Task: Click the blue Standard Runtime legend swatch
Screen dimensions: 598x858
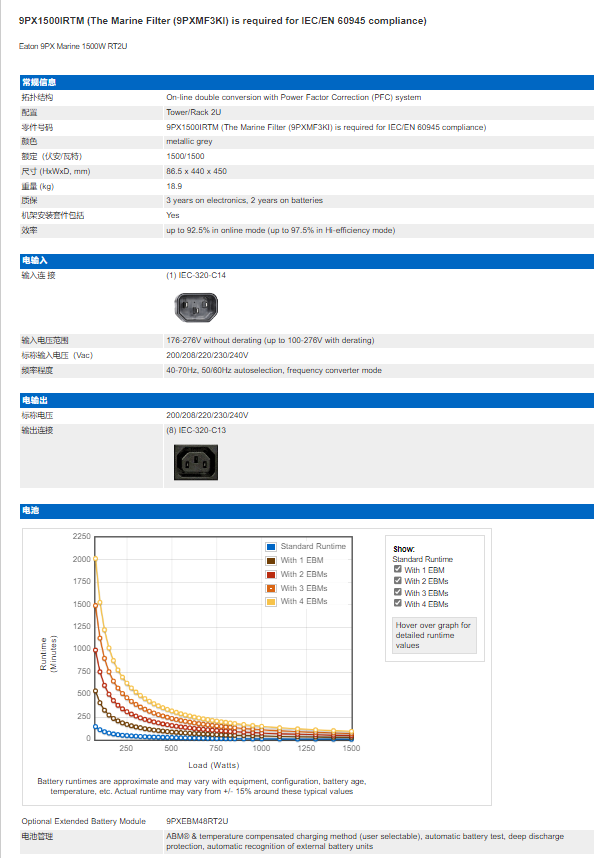Action: click(271, 547)
